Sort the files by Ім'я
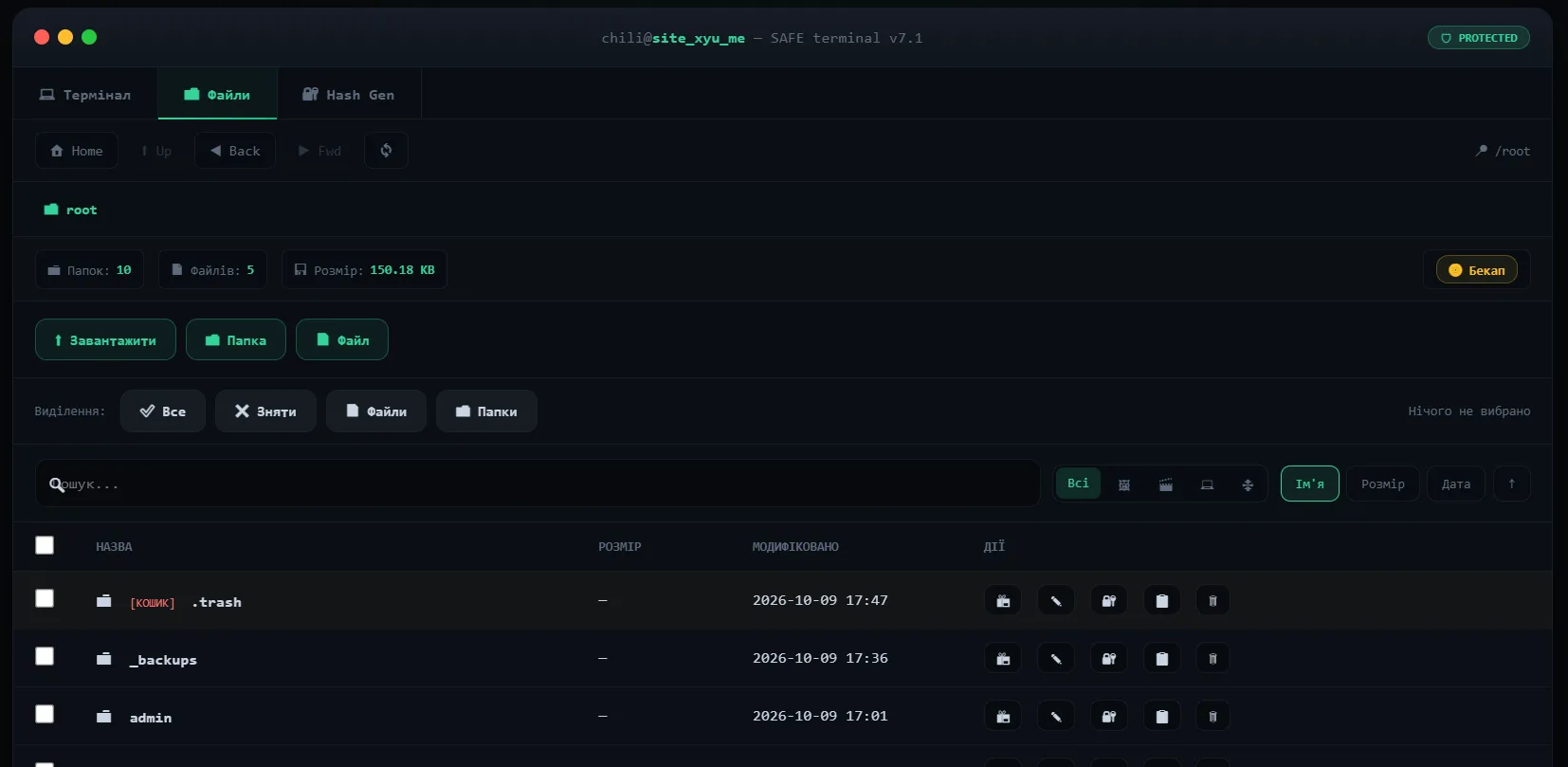Screen dimensions: 1568x767 [1310, 484]
